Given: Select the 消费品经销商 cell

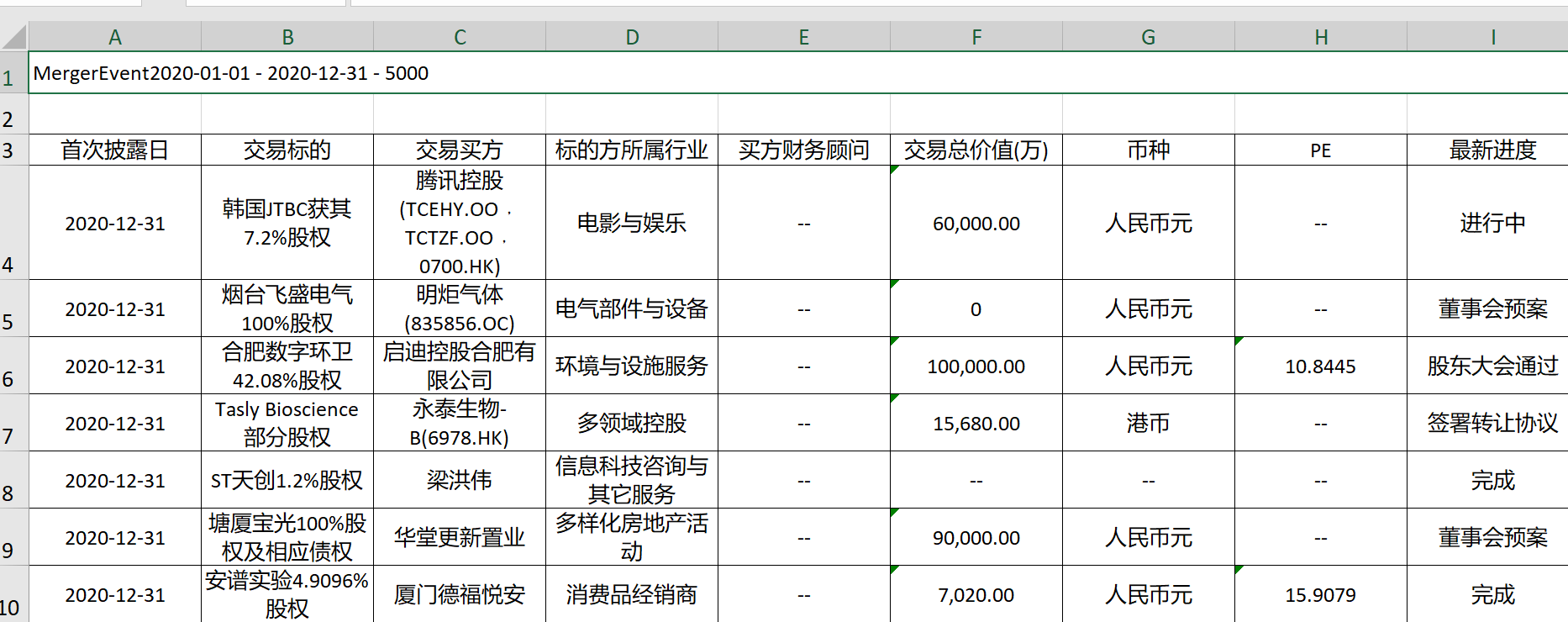Looking at the screenshot, I should (632, 594).
